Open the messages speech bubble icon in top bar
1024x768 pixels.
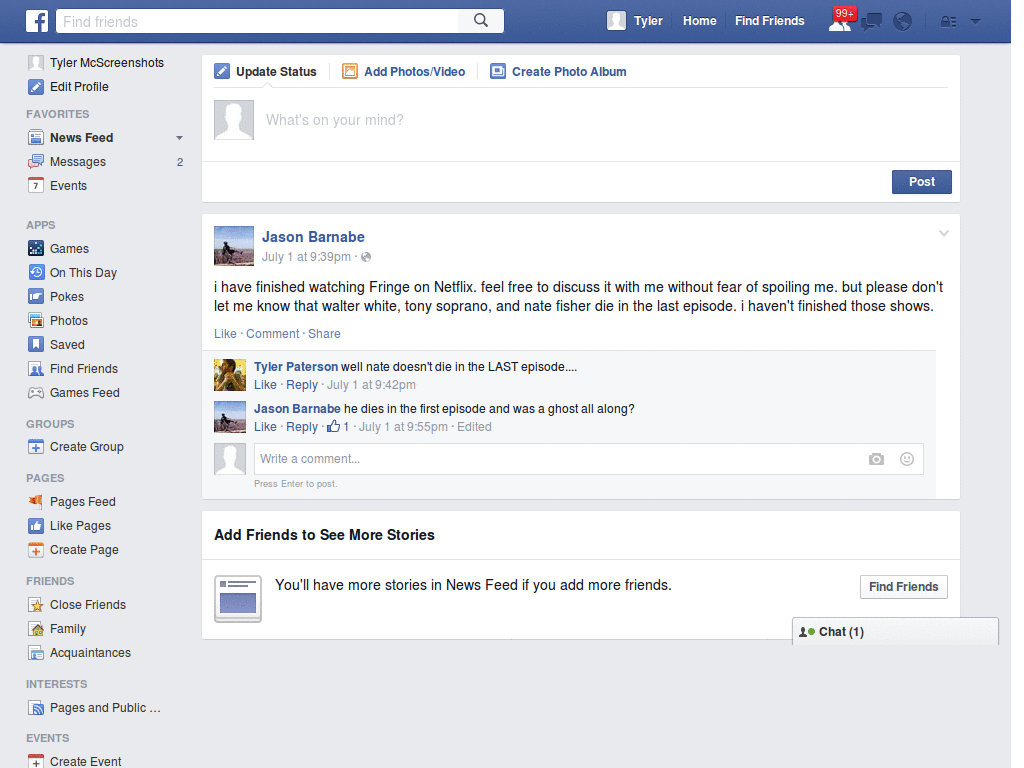871,22
